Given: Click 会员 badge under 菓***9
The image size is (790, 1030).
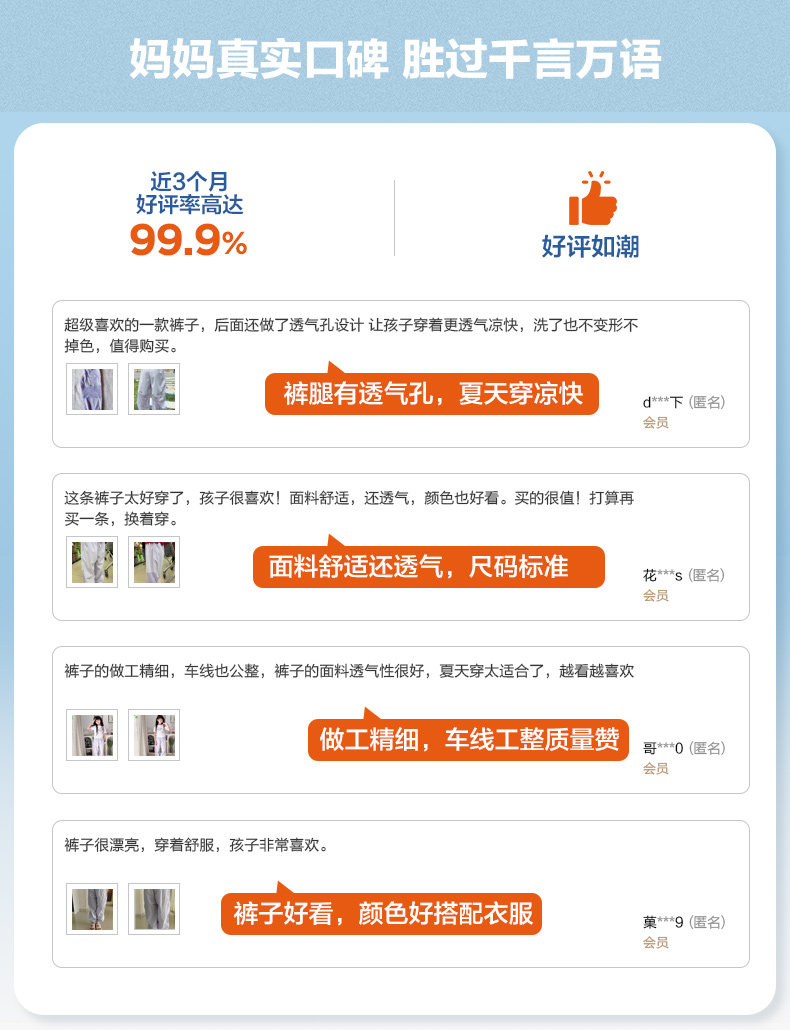Looking at the screenshot, I should [x=655, y=942].
